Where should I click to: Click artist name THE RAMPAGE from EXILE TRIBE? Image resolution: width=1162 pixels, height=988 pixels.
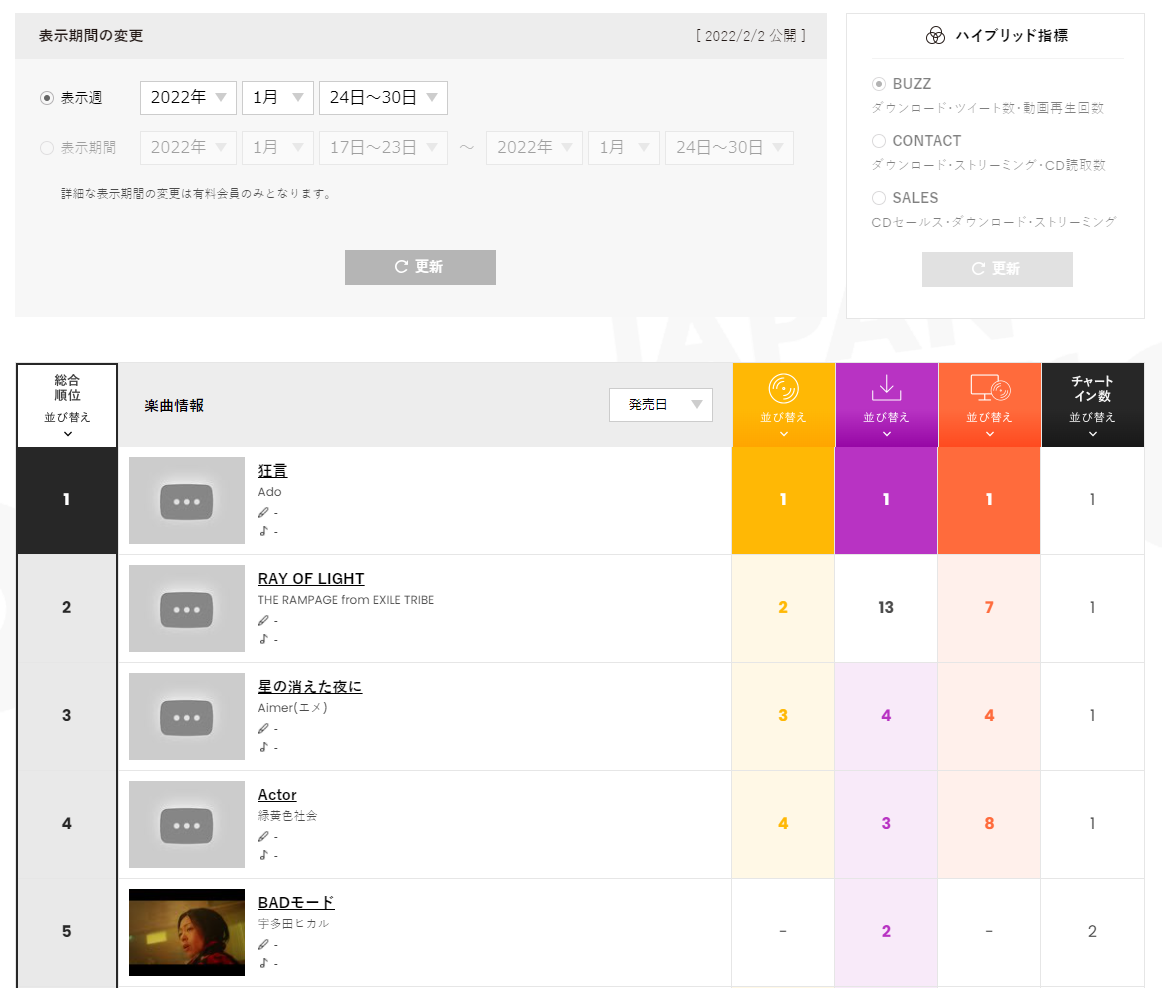tap(346, 600)
